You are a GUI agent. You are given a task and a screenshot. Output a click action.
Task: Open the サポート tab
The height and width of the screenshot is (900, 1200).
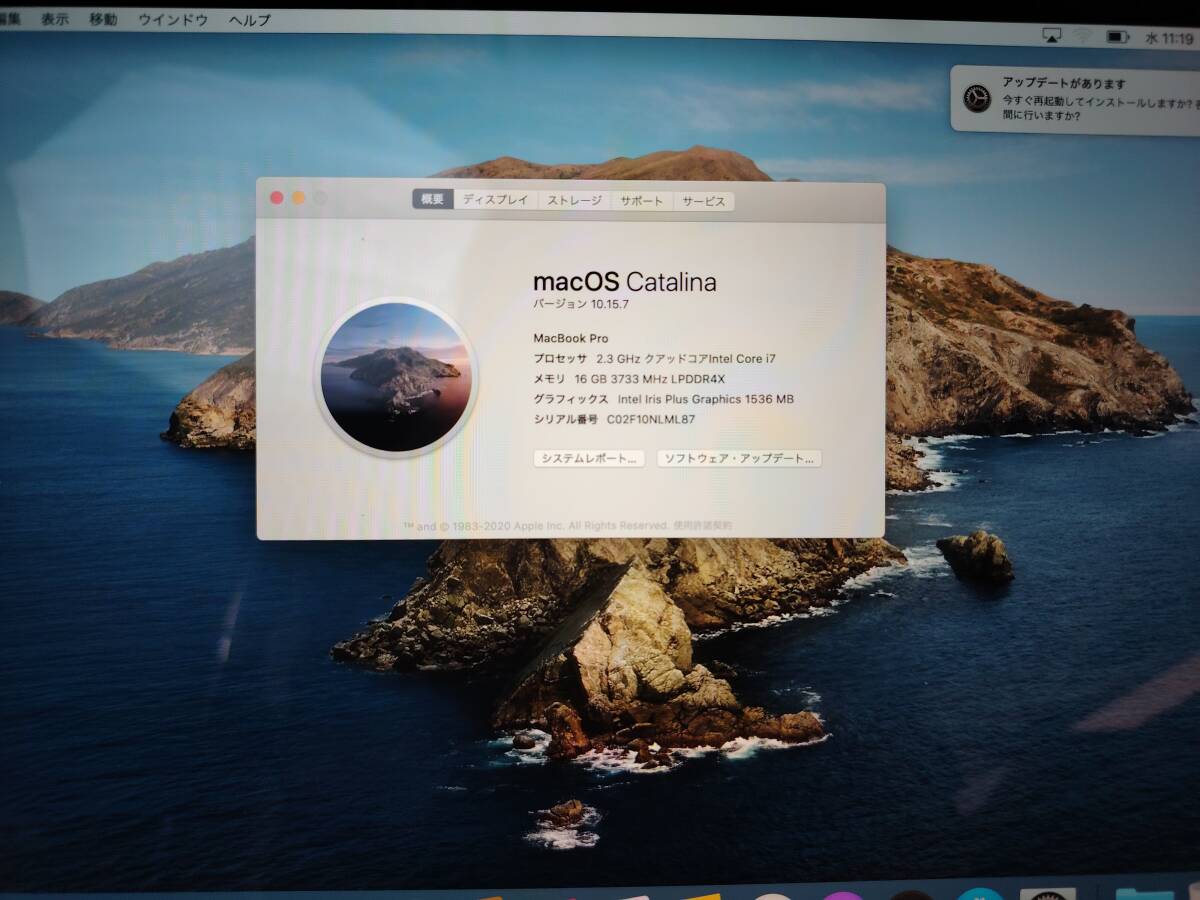(x=642, y=201)
